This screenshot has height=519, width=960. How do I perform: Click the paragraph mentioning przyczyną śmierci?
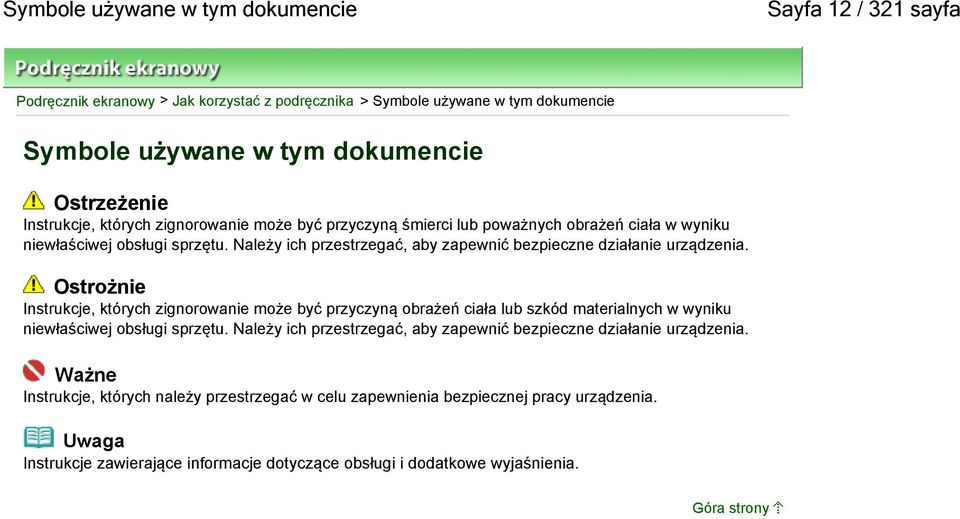[386, 235]
